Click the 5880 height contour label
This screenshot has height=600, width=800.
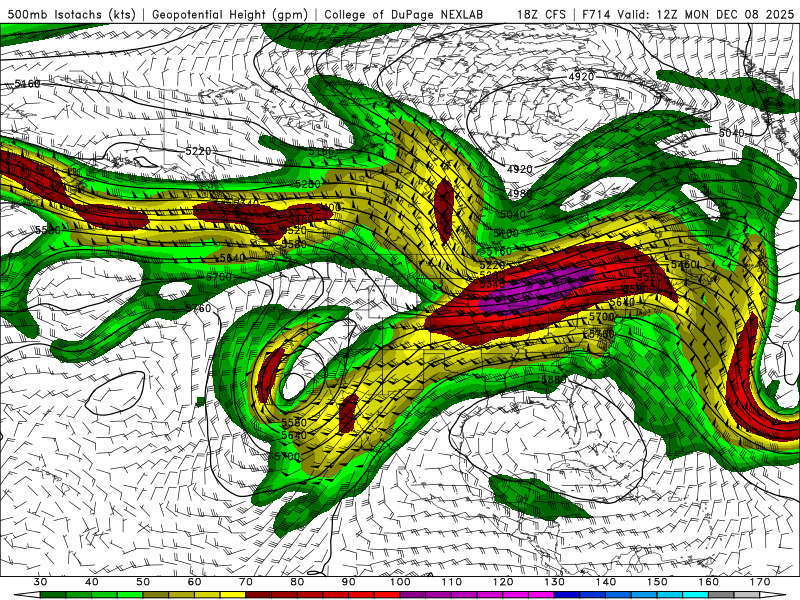(x=554, y=380)
